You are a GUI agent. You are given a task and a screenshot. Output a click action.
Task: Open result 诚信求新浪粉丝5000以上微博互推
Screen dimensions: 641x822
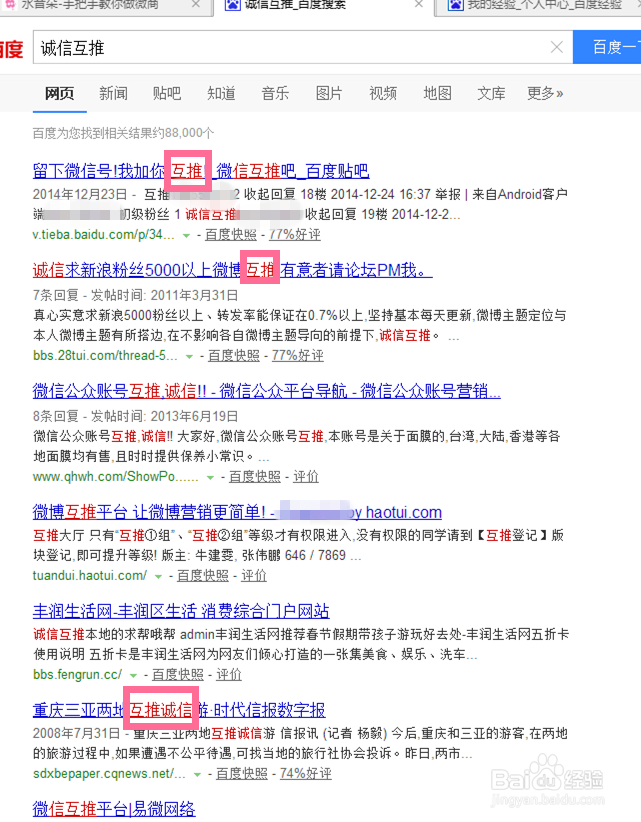pyautogui.click(x=232, y=271)
